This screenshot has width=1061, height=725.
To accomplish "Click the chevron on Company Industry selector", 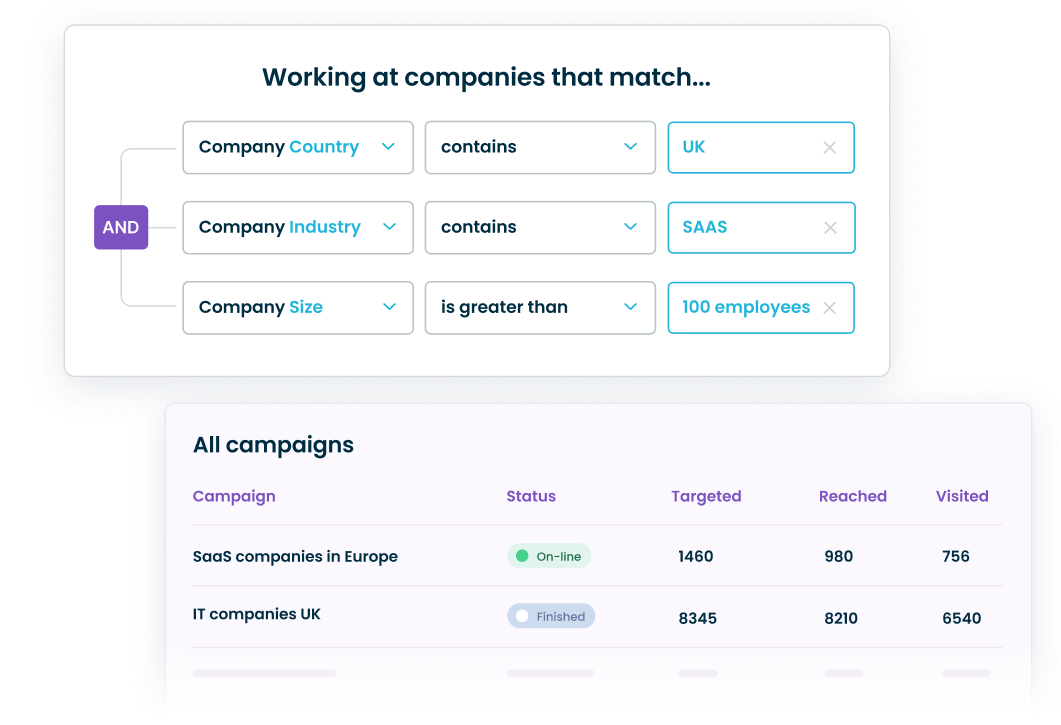I will point(390,227).
